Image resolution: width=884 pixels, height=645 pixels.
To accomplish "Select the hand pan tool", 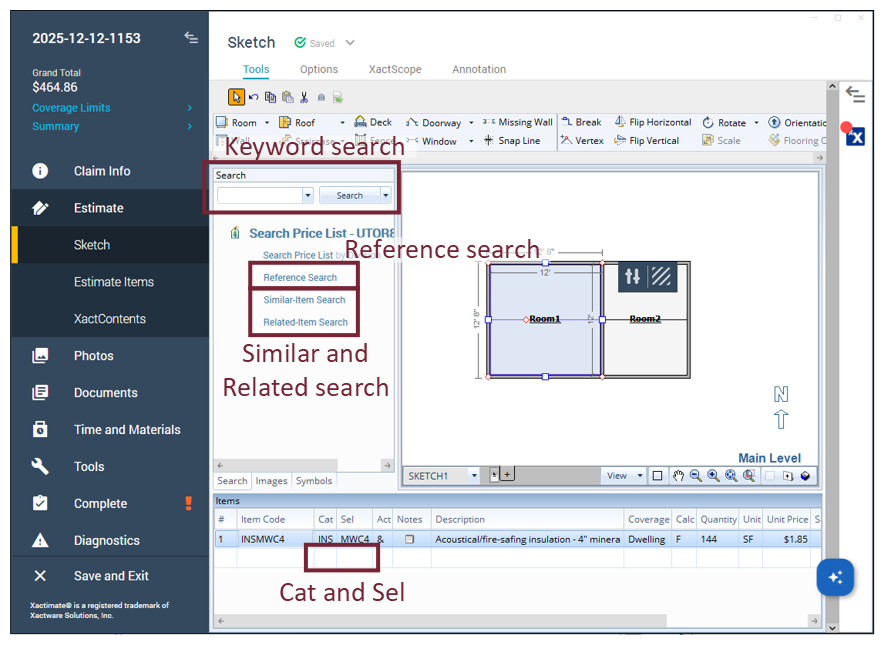I will [678, 476].
